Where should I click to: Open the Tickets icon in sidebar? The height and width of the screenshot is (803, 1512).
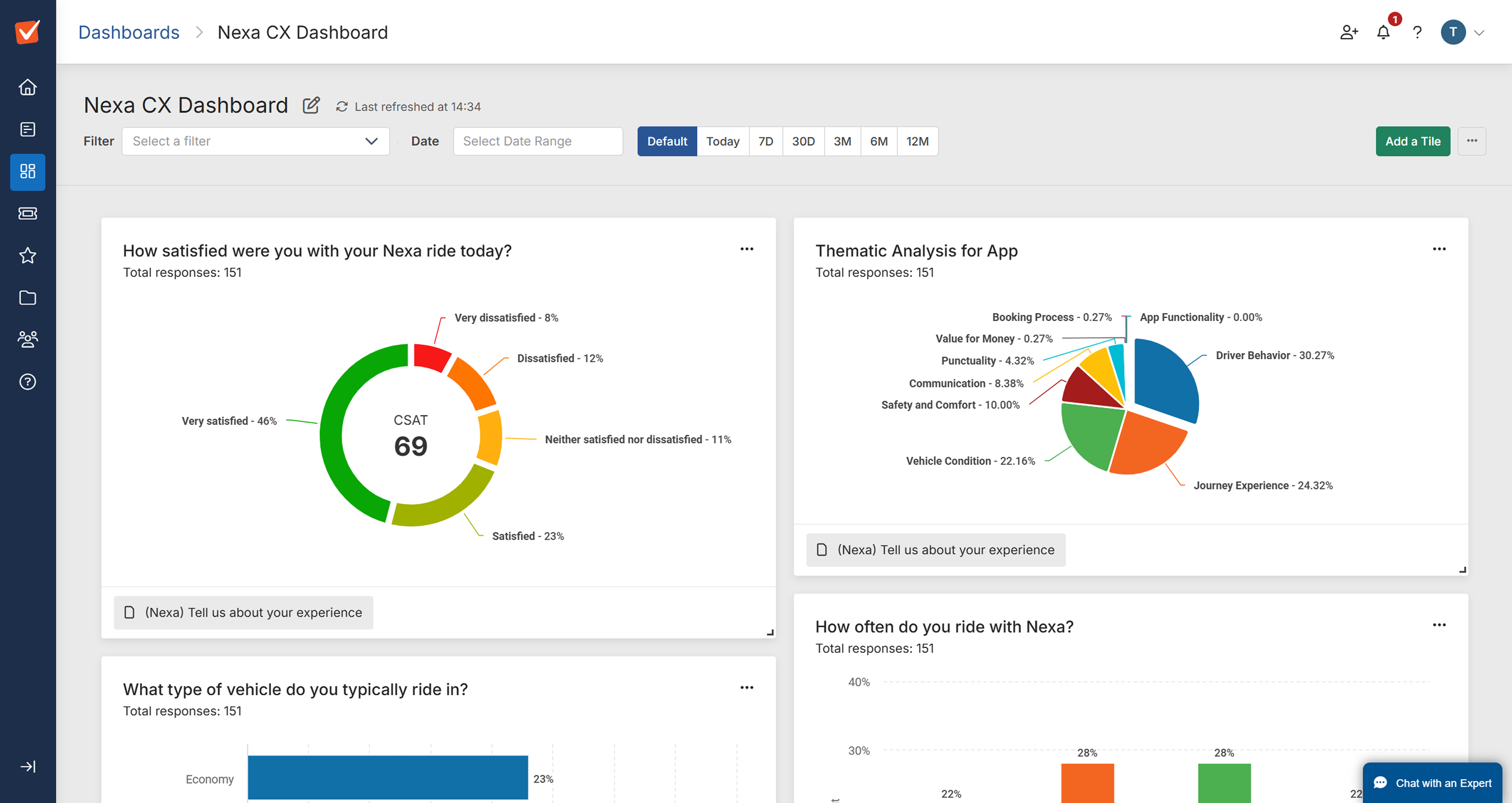(27, 213)
